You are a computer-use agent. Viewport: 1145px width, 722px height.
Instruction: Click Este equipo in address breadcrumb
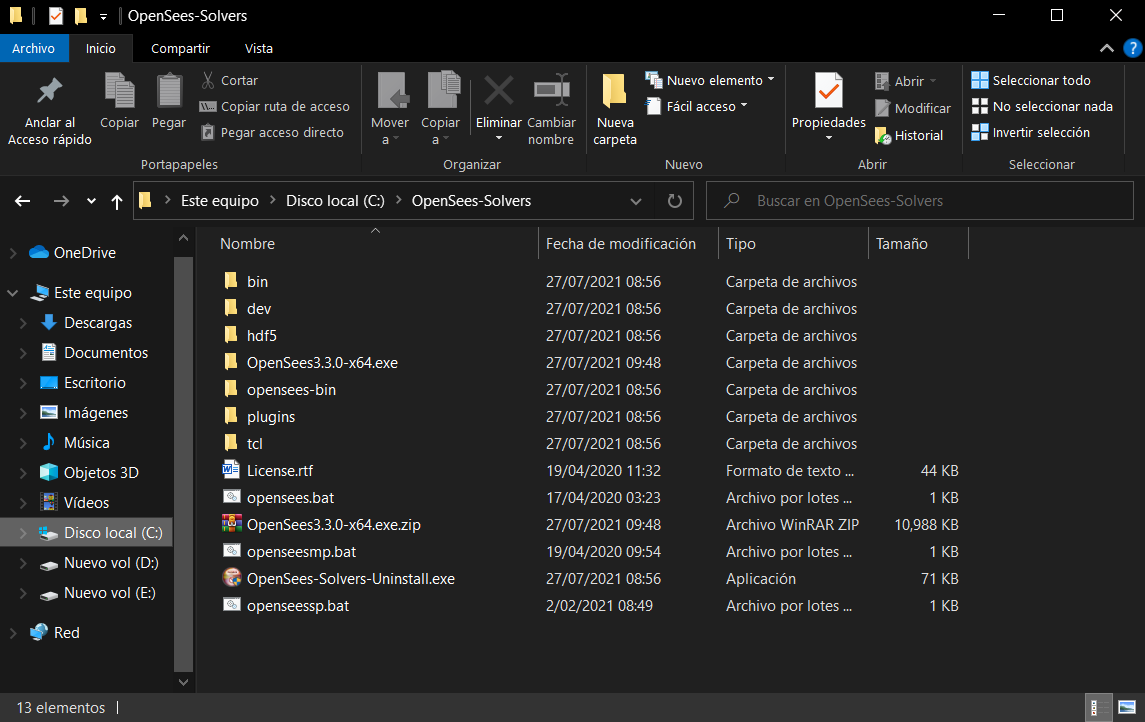220,201
